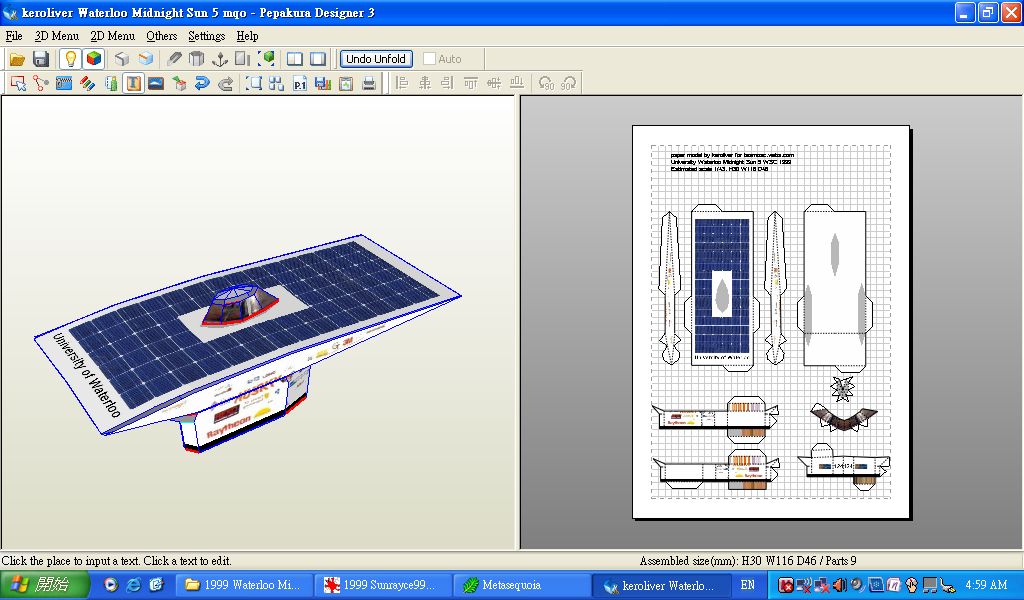1024x600 pixels.
Task: Click the 4:59 AM clock
Action: [986, 585]
